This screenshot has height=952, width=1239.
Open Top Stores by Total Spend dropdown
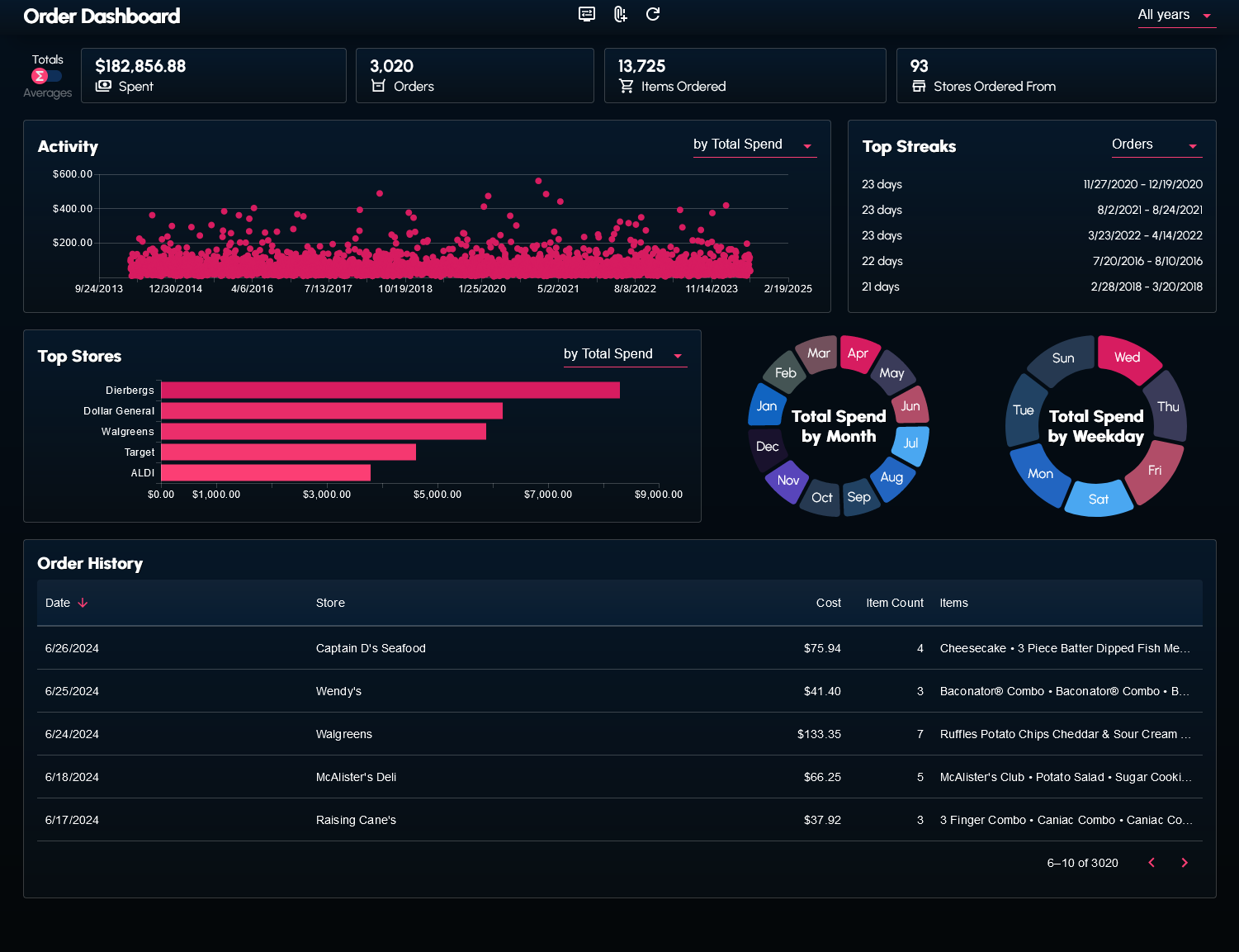pos(624,354)
